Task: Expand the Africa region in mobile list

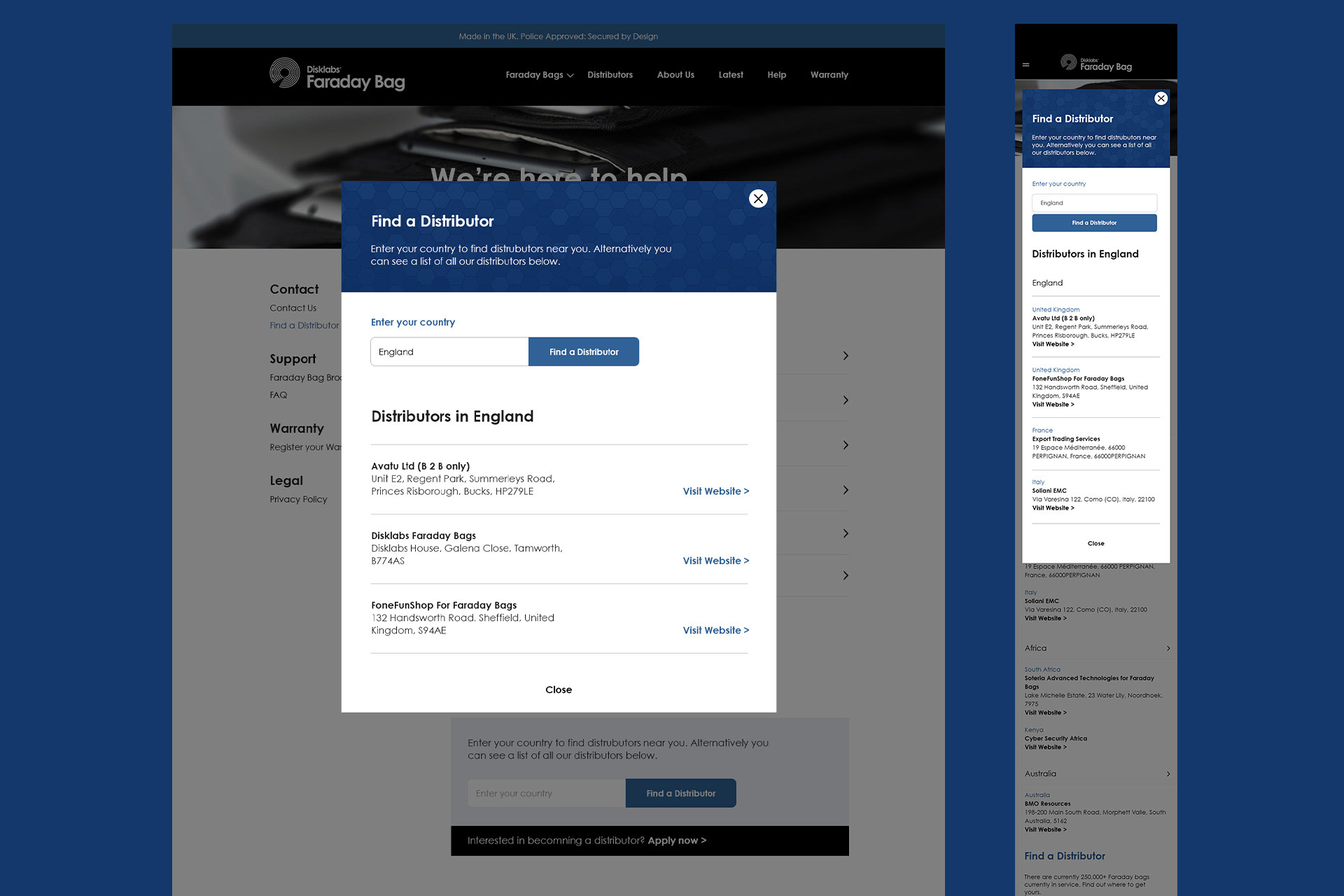Action: [x=1168, y=648]
